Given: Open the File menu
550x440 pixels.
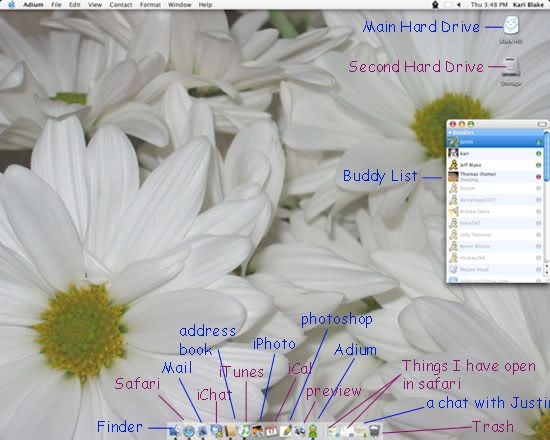Looking at the screenshot, I should tap(56, 5).
